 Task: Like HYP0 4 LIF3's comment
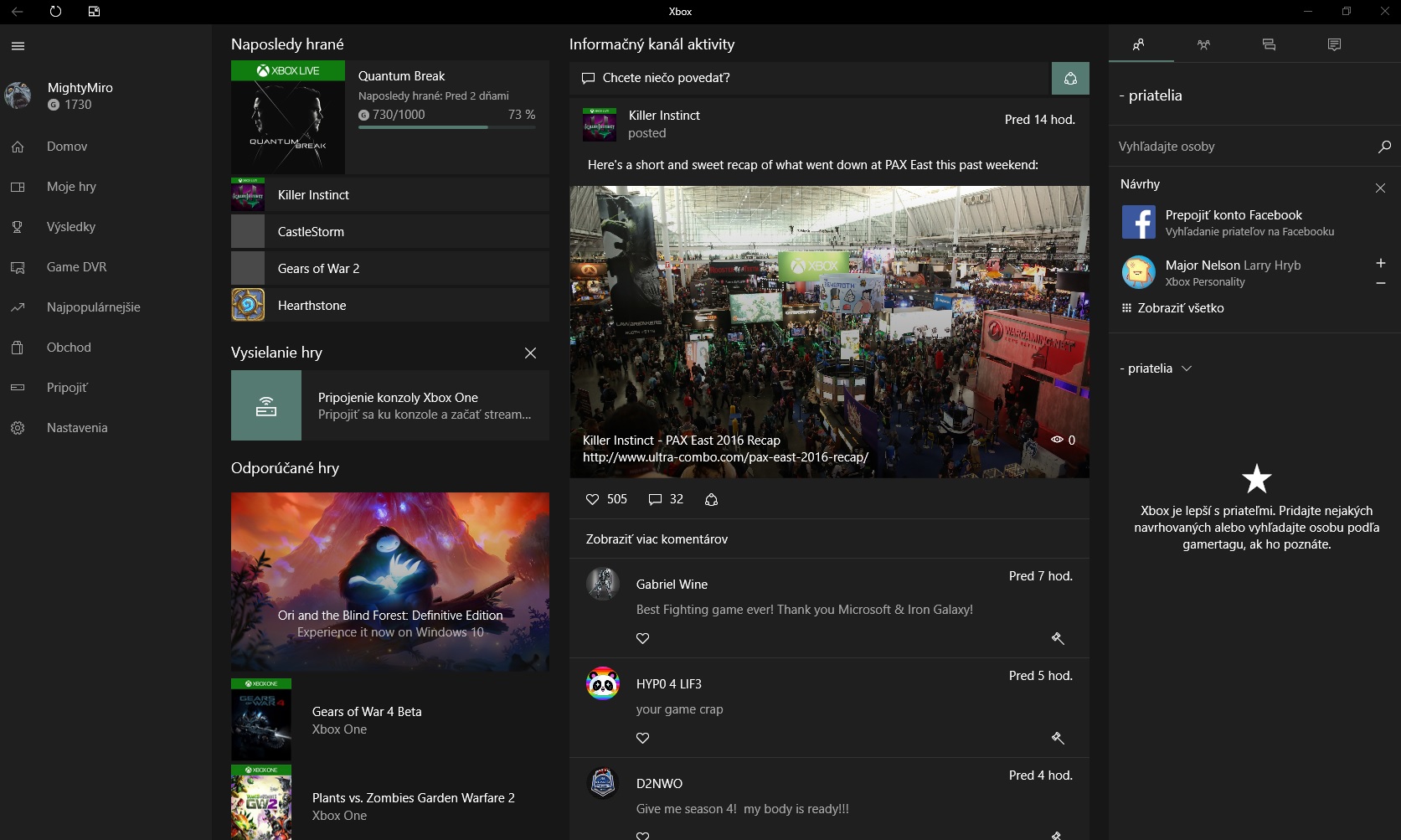[x=643, y=738]
